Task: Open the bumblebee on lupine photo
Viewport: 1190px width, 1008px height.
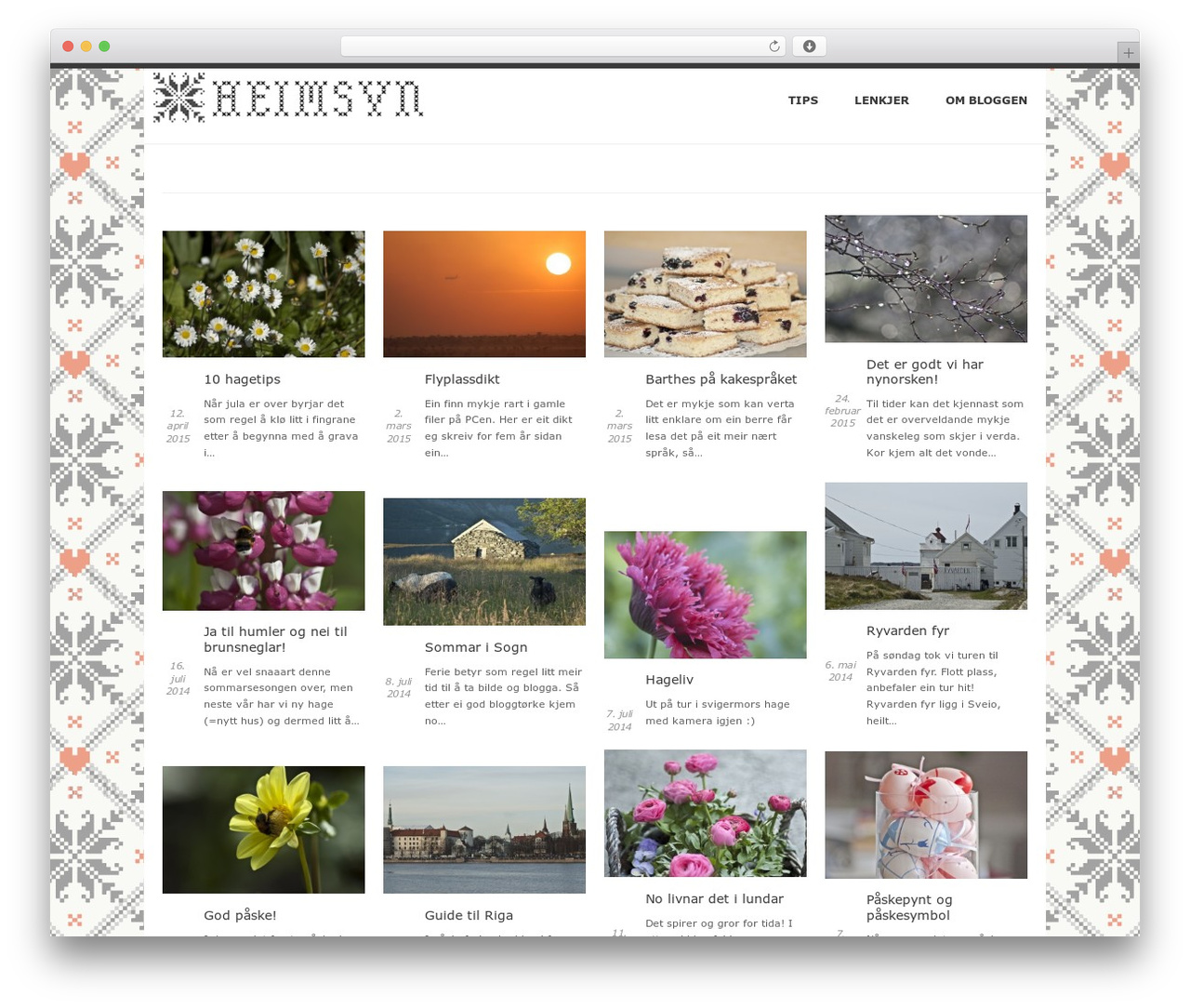Action: click(264, 550)
